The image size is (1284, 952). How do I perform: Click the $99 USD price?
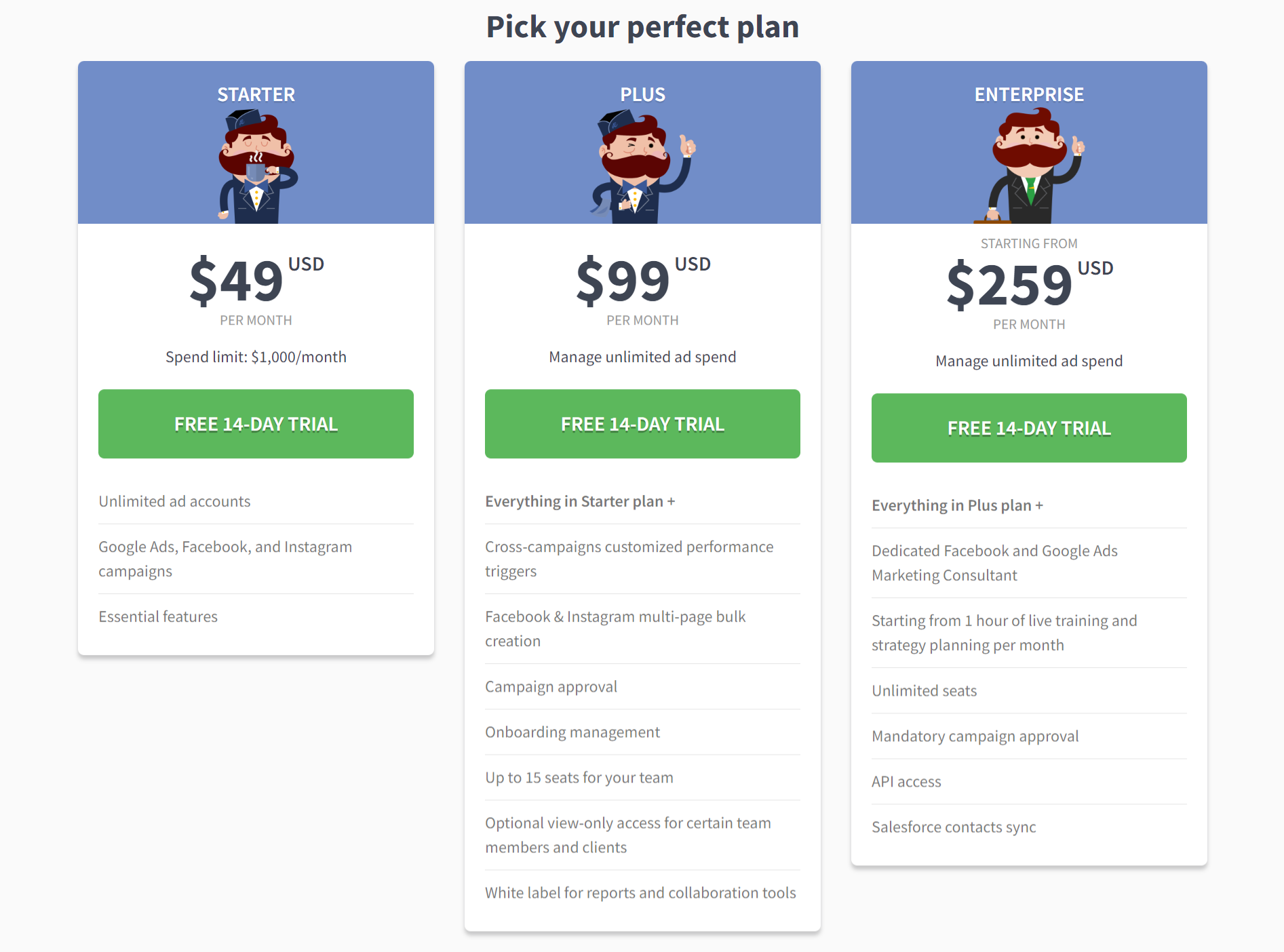tap(642, 280)
